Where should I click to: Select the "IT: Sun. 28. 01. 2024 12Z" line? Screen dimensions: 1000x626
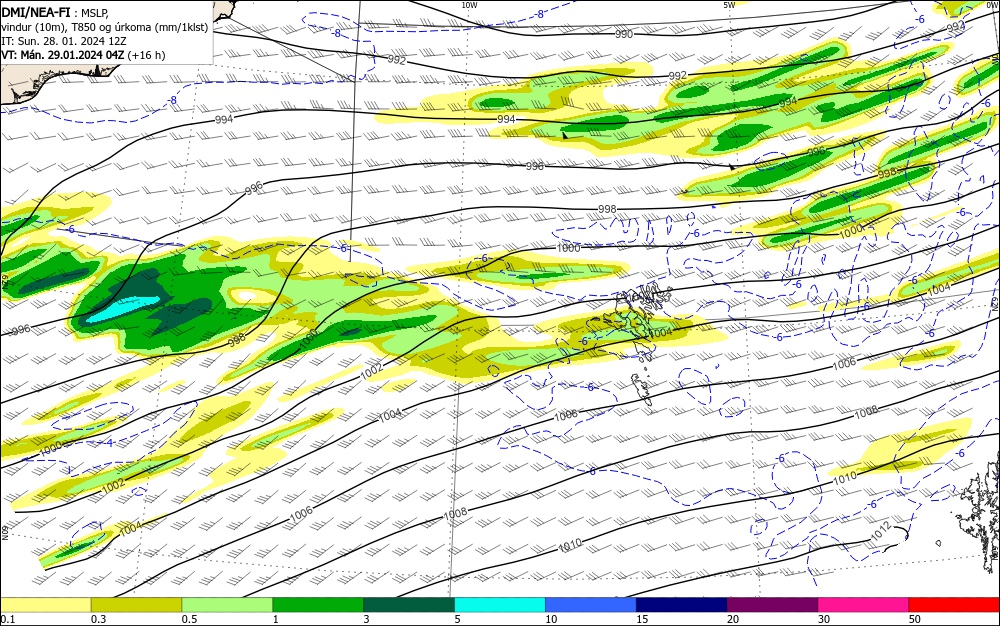[x=64, y=41]
